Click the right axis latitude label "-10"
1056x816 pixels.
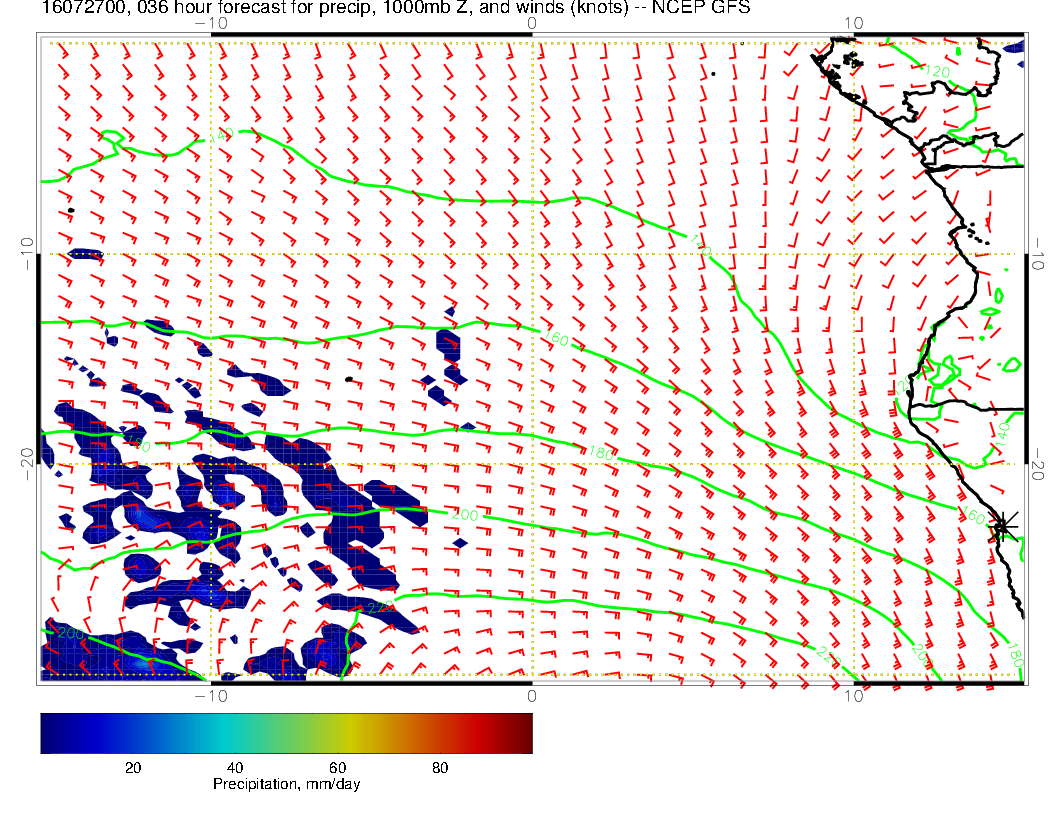(x=1037, y=253)
